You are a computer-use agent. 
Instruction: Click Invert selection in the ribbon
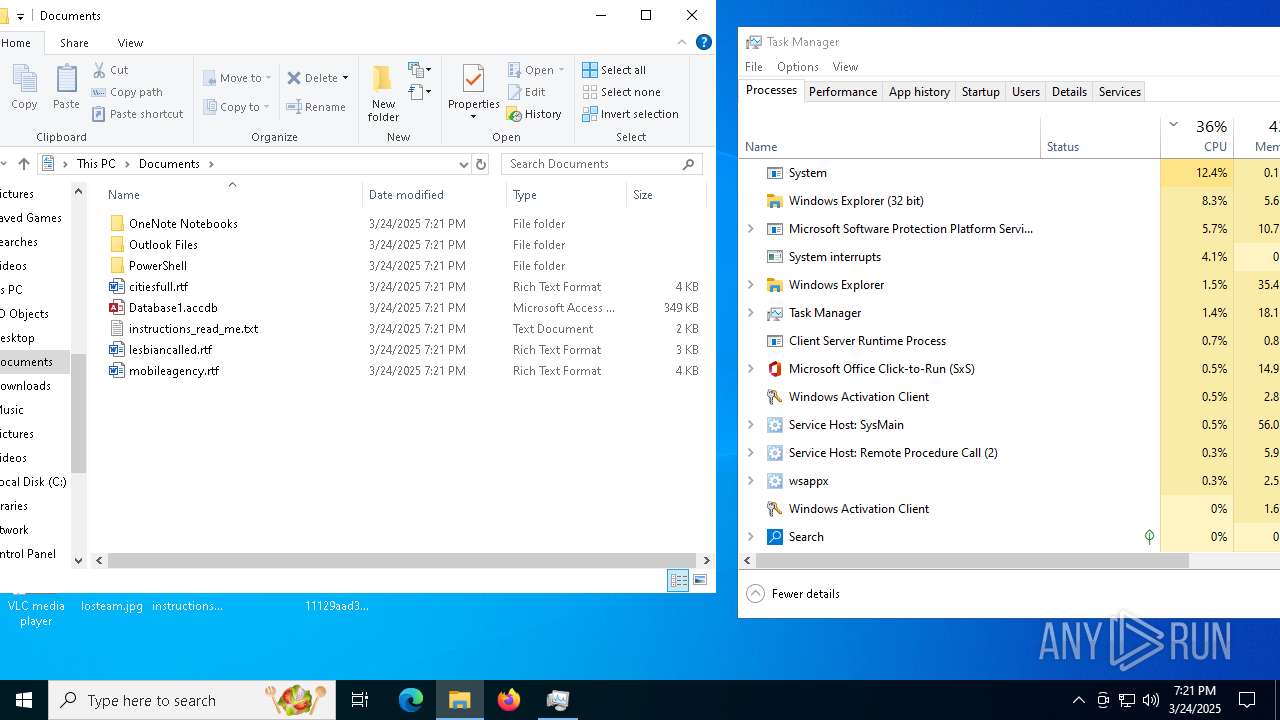pos(630,114)
